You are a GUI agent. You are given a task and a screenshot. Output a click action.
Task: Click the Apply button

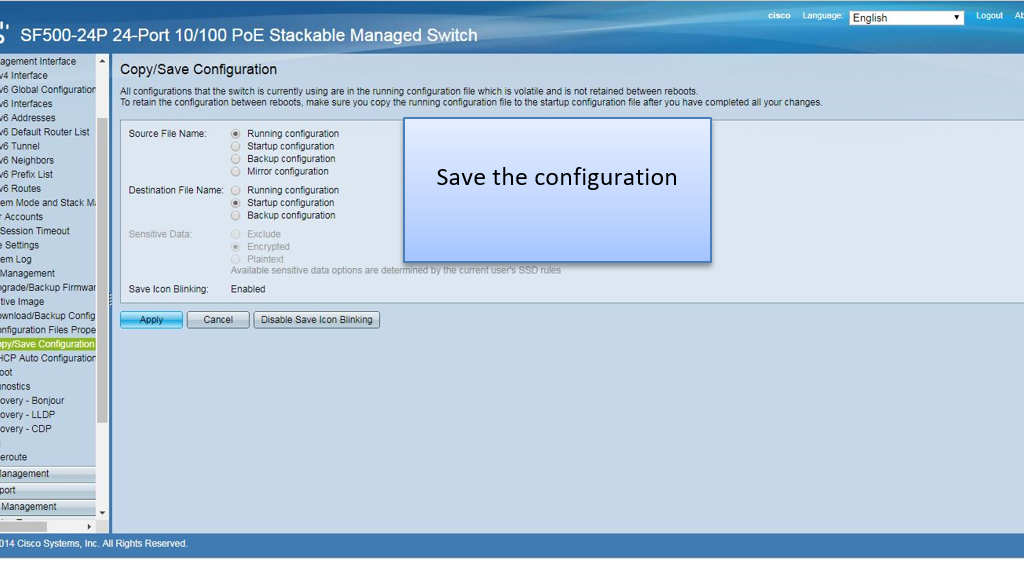(151, 320)
